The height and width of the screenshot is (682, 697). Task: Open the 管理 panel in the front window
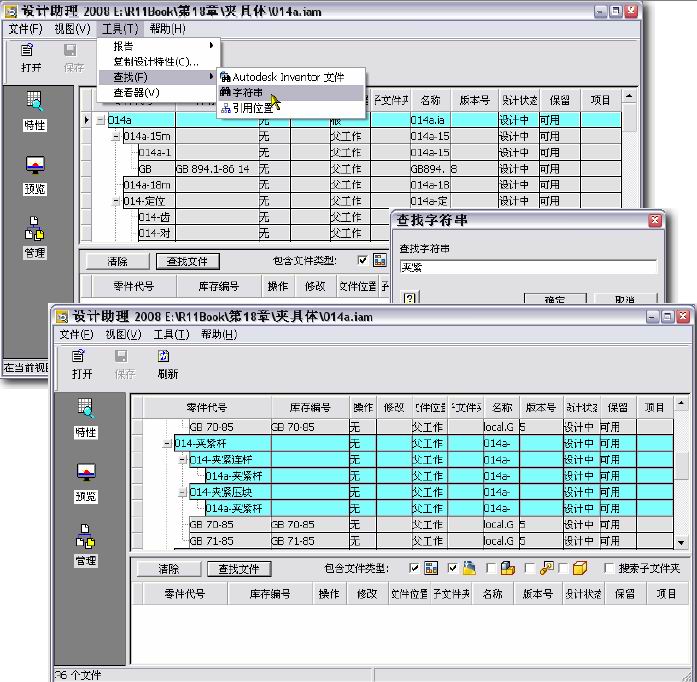pos(85,536)
